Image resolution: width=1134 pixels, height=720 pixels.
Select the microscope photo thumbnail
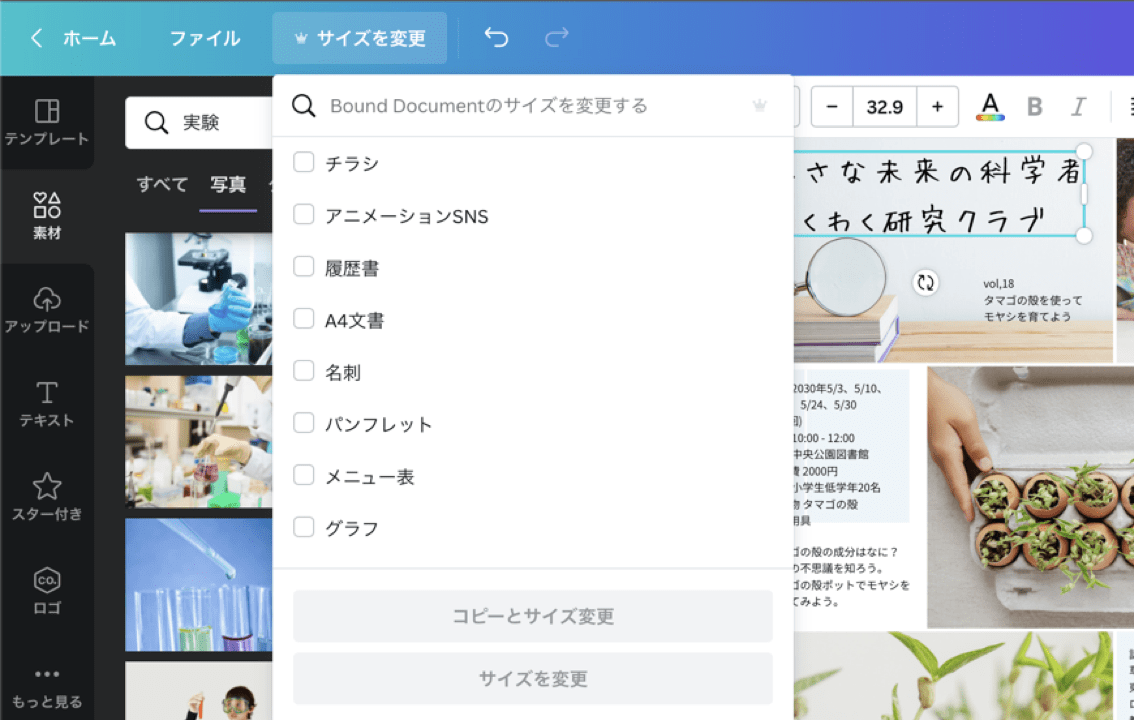[x=197, y=298]
